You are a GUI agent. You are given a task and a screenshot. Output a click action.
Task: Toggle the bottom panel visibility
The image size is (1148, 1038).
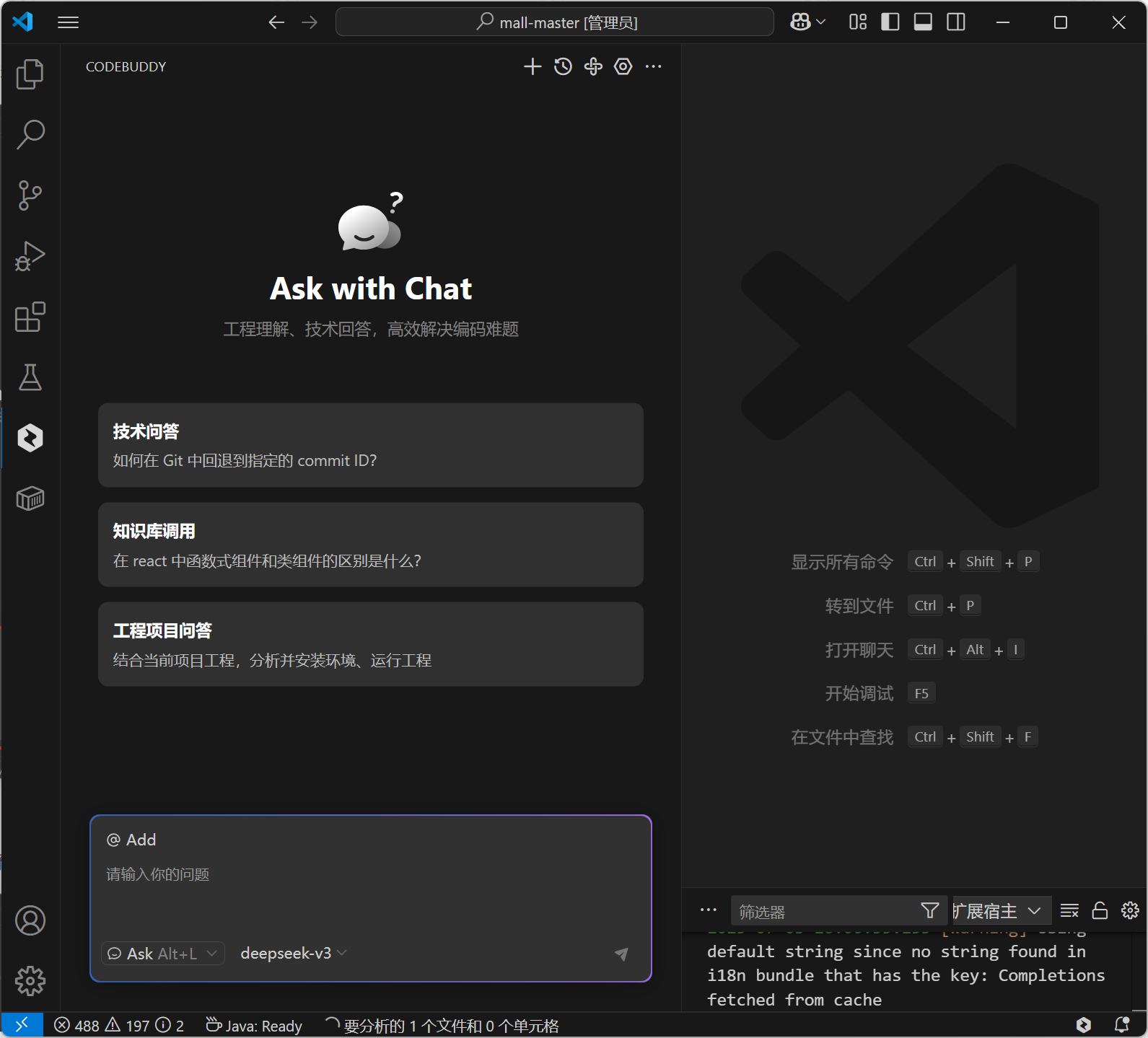coord(923,22)
